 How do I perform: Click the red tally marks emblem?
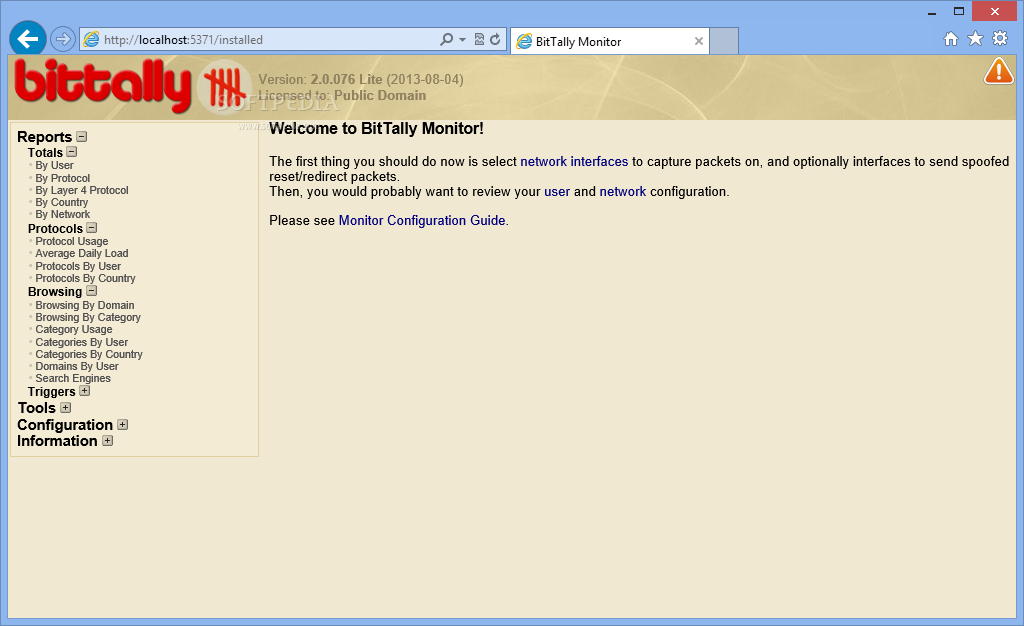(225, 87)
